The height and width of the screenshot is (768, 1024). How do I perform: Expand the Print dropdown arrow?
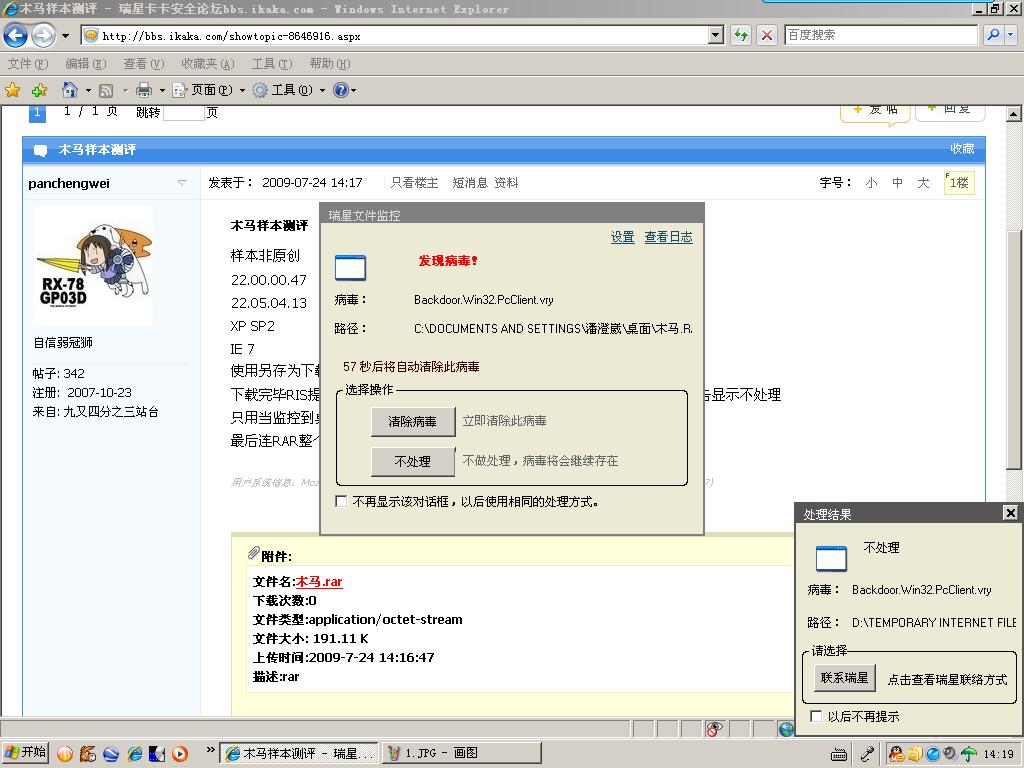[162, 90]
